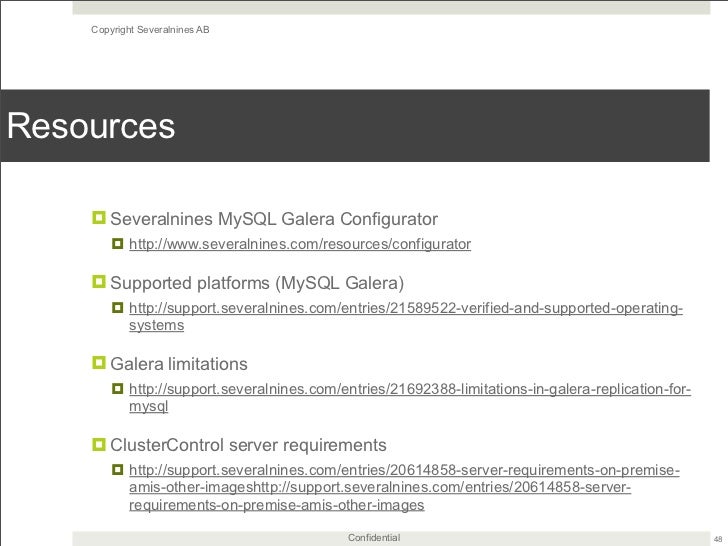
Task: Click the Copyright Severalnines AB text
Action: [150, 30]
